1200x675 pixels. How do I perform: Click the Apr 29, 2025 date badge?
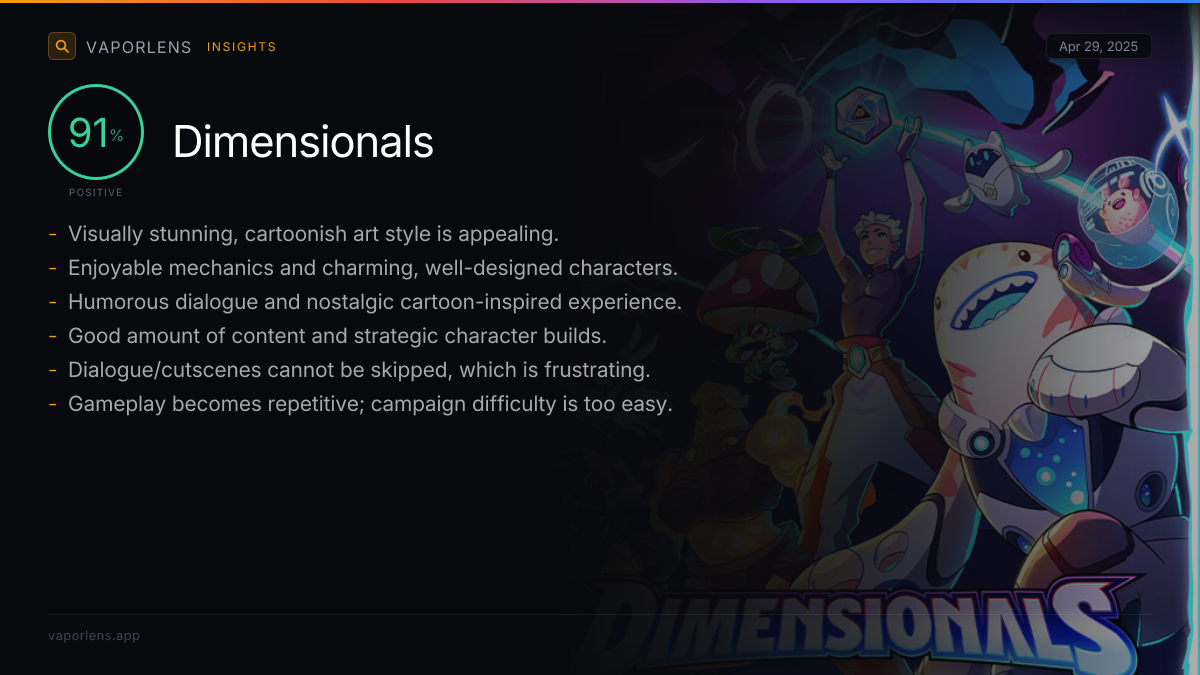1099,47
